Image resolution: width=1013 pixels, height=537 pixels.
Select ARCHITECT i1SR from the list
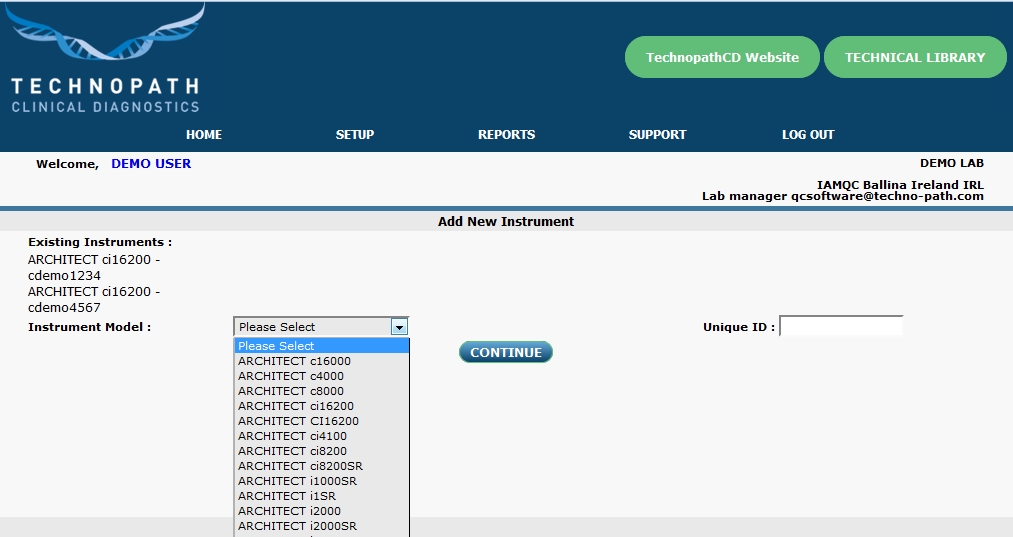321,496
